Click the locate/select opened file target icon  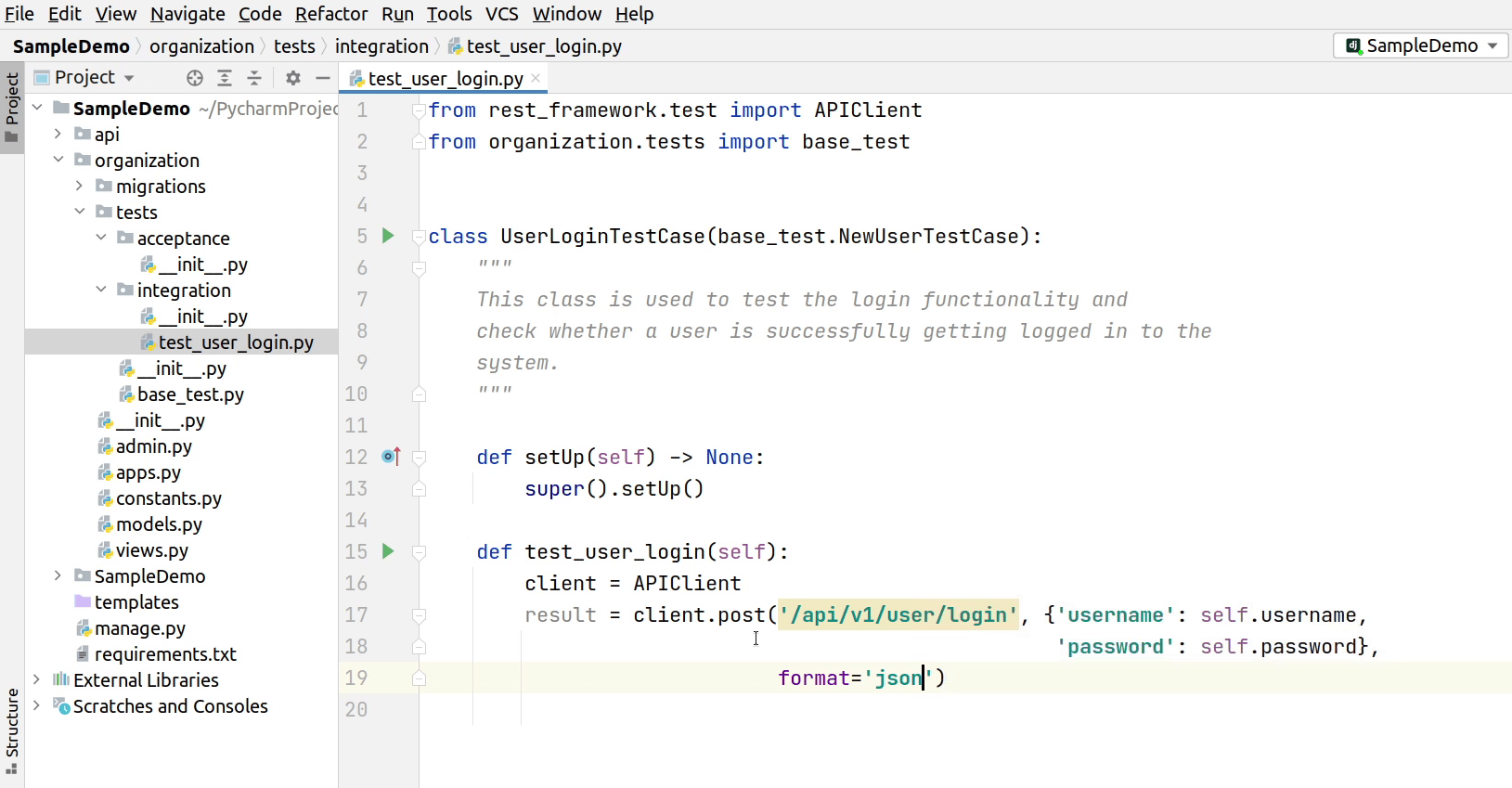pyautogui.click(x=194, y=78)
